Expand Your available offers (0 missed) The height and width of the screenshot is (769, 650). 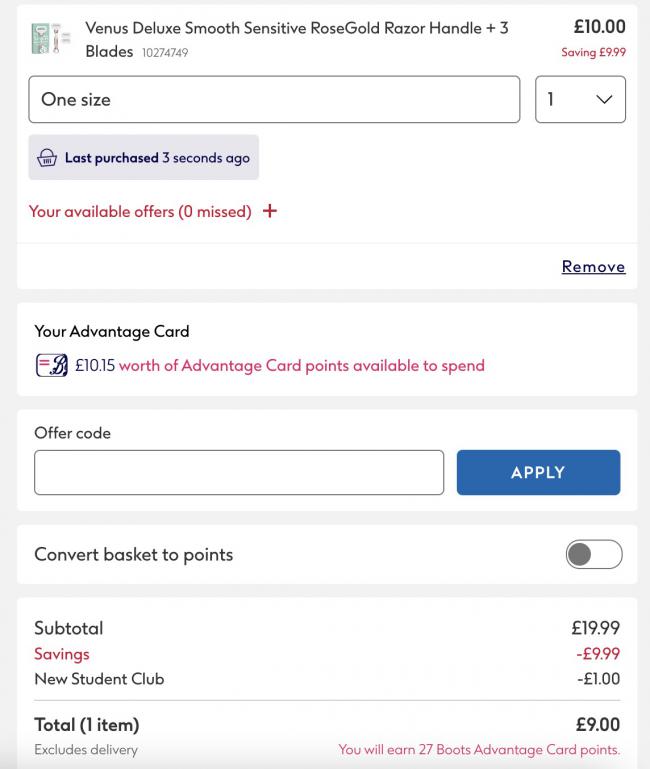coord(140,211)
